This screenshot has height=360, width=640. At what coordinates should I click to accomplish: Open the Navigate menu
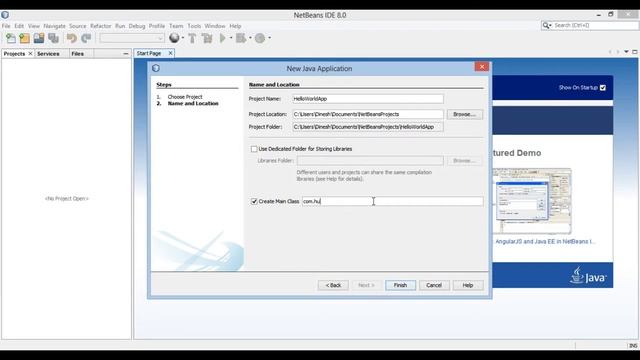[x=54, y=26]
